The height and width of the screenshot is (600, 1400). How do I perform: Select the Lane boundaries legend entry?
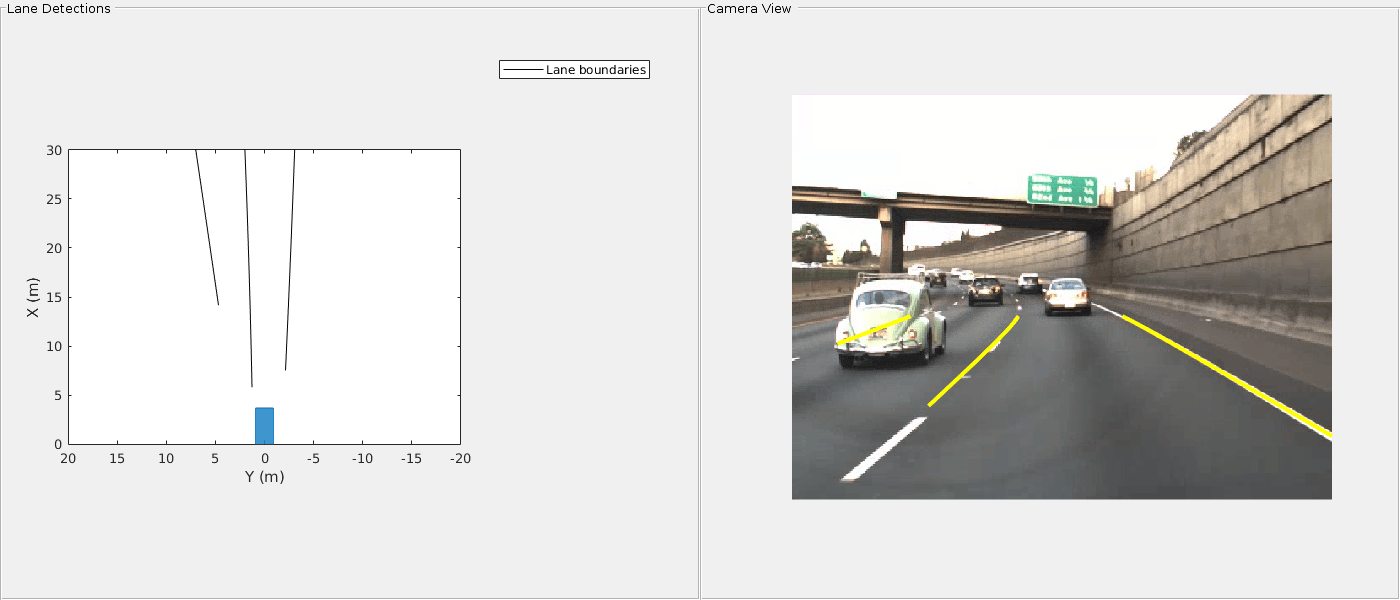click(575, 70)
